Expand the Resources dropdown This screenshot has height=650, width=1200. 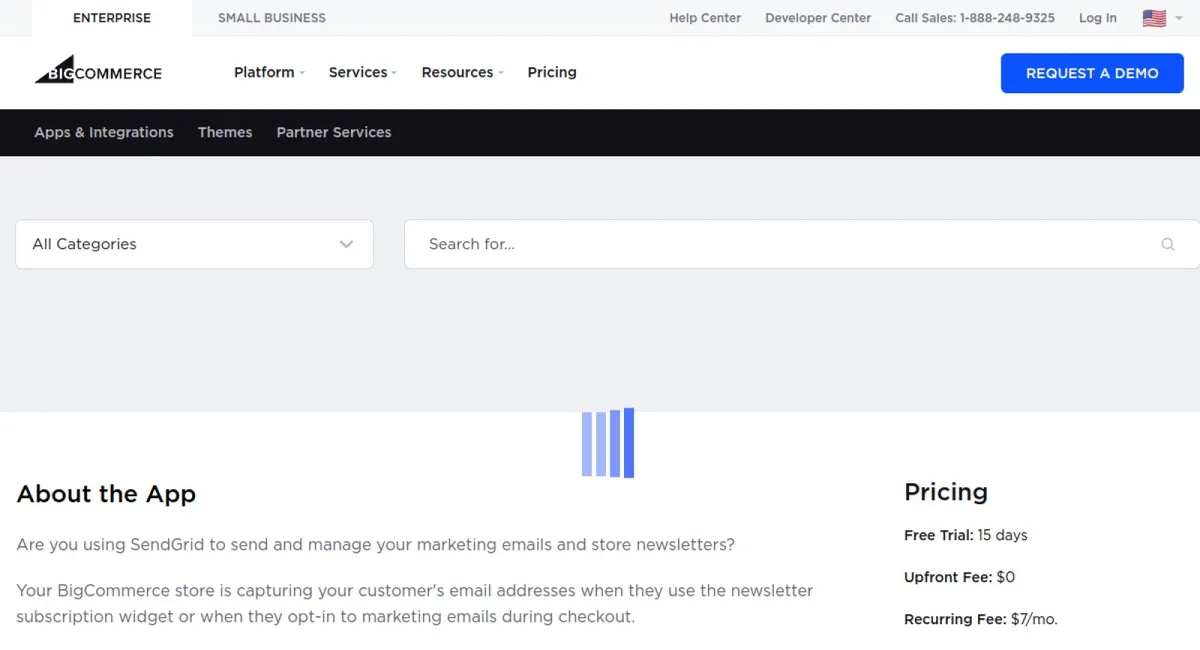click(458, 72)
